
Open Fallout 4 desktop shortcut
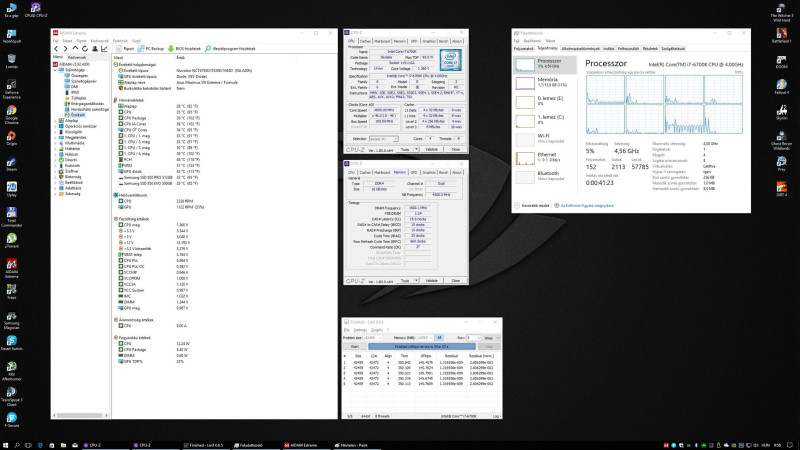pyautogui.click(x=782, y=87)
